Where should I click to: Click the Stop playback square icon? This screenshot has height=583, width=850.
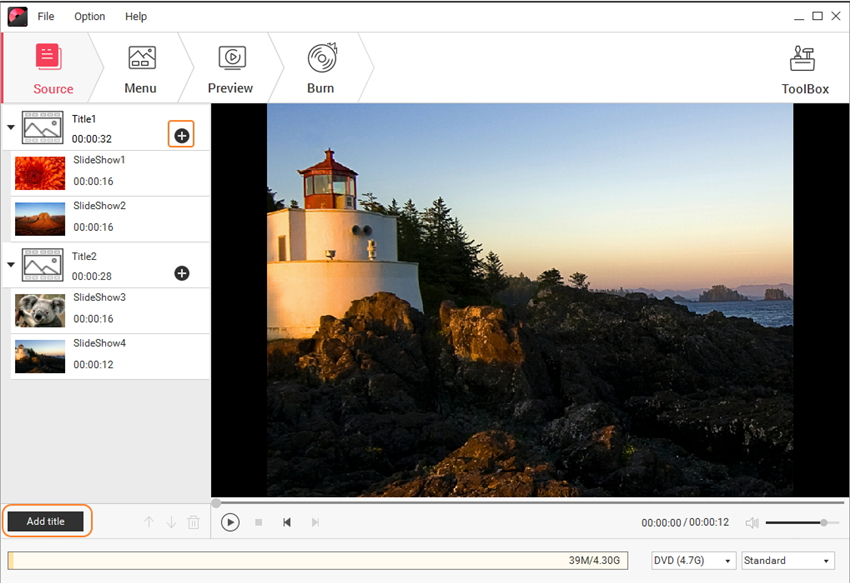tap(258, 522)
